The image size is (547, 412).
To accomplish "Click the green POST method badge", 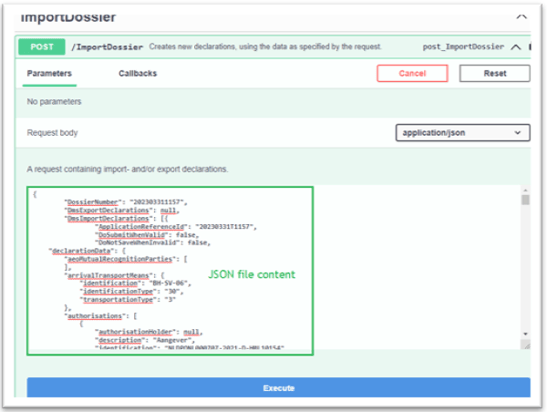I will coord(42,47).
